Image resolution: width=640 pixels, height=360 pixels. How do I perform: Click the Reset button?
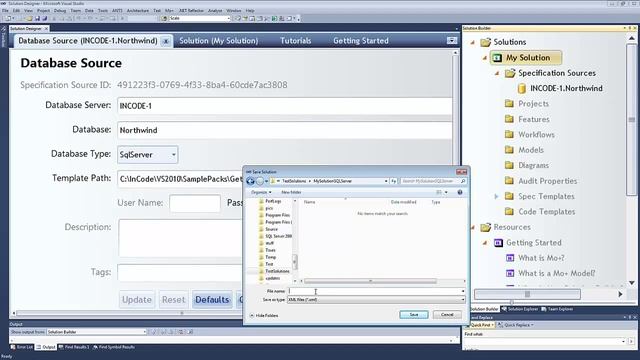[x=173, y=300]
